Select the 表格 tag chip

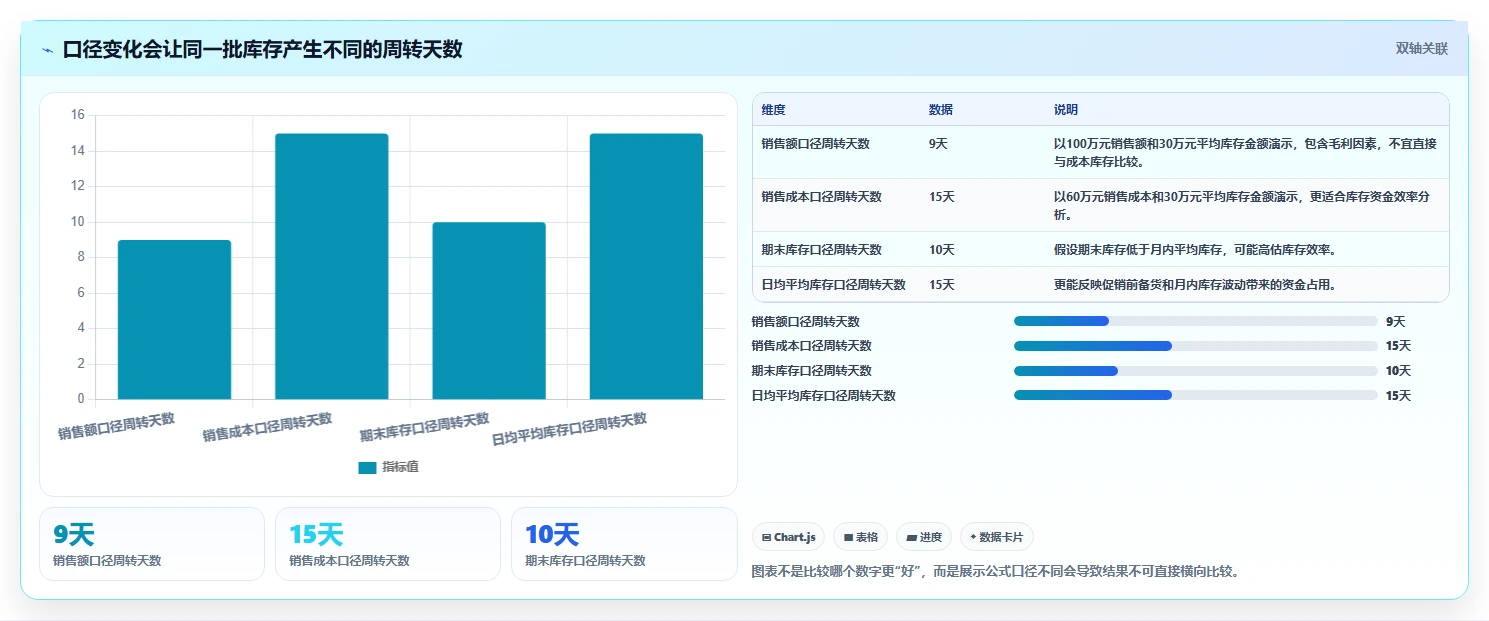[860, 537]
